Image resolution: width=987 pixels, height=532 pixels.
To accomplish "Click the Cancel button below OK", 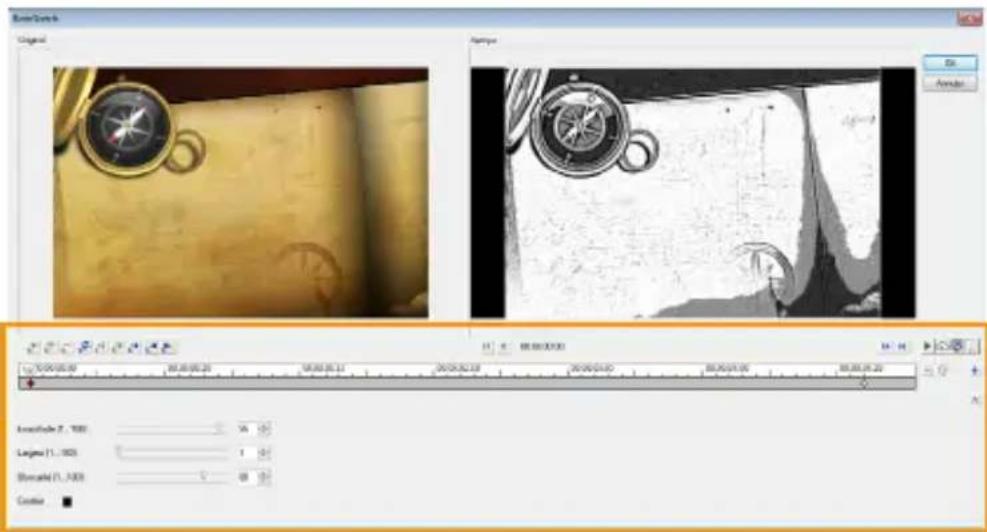I will (950, 84).
